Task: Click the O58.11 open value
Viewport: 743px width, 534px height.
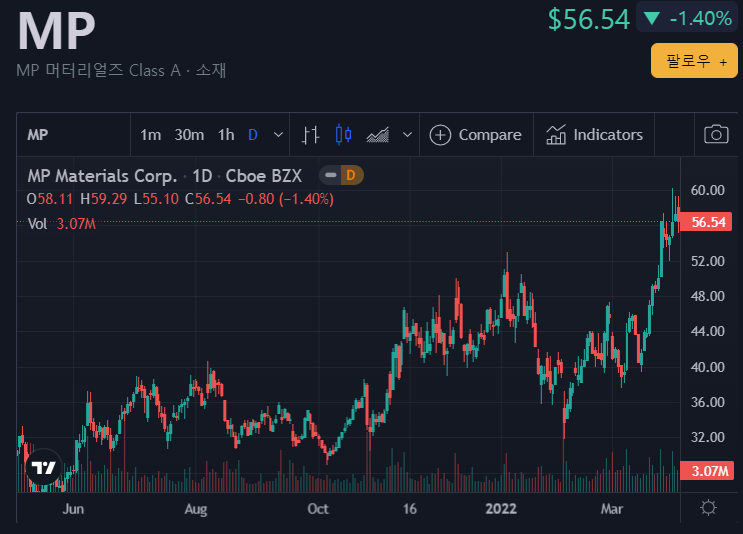Action: 50,199
